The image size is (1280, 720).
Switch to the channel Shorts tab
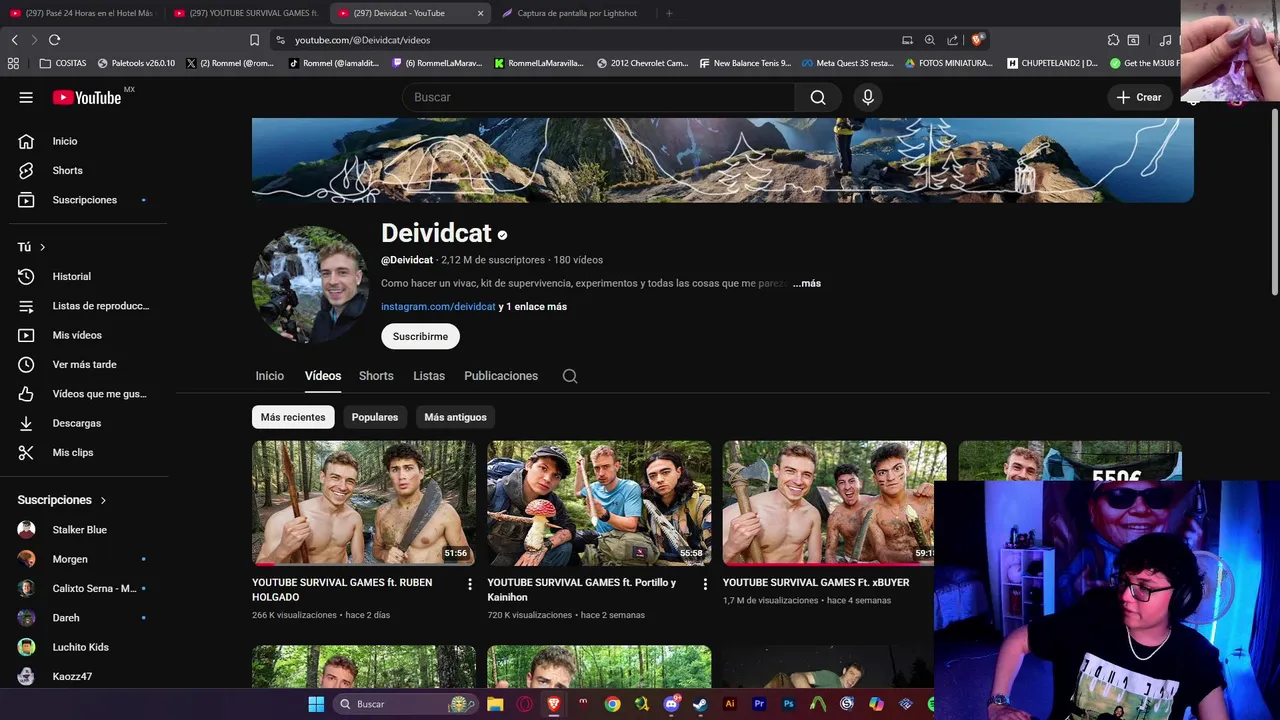376,376
